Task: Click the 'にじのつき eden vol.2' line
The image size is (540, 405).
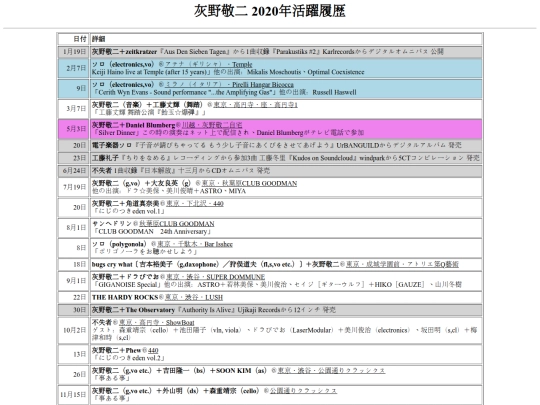Action: point(128,358)
